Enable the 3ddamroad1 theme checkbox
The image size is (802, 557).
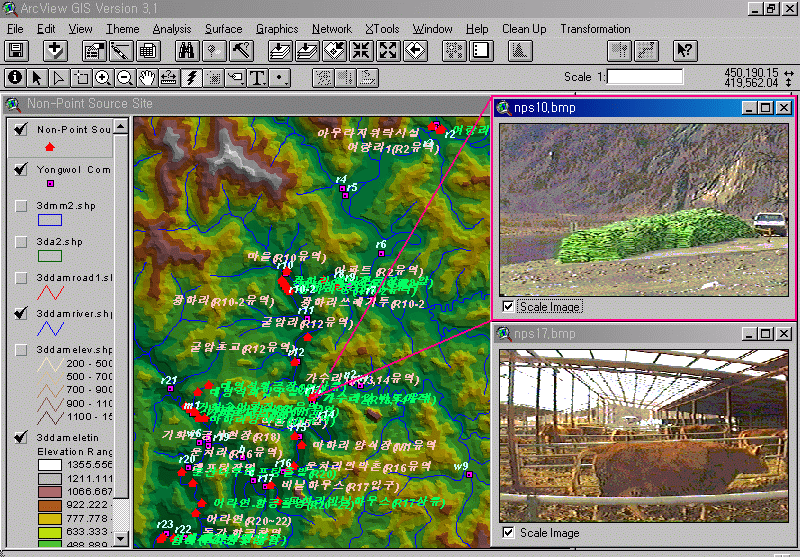(x=21, y=278)
